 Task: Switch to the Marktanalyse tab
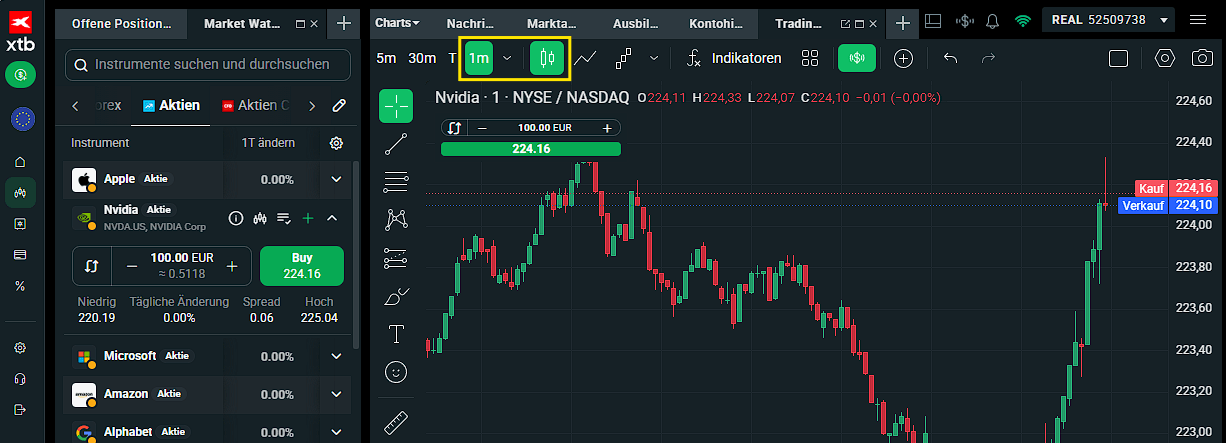551,22
